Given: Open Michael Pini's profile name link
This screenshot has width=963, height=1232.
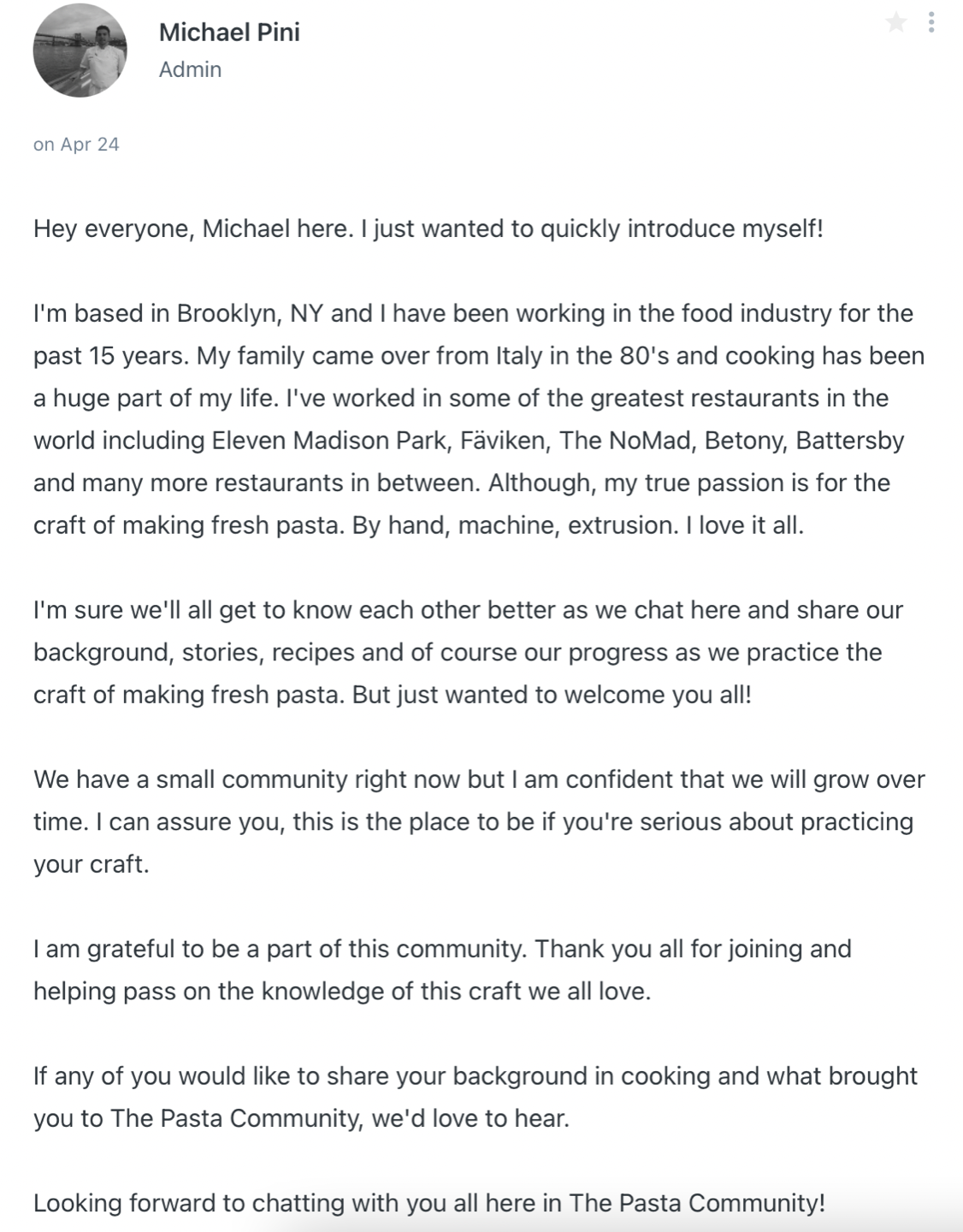Looking at the screenshot, I should (229, 33).
